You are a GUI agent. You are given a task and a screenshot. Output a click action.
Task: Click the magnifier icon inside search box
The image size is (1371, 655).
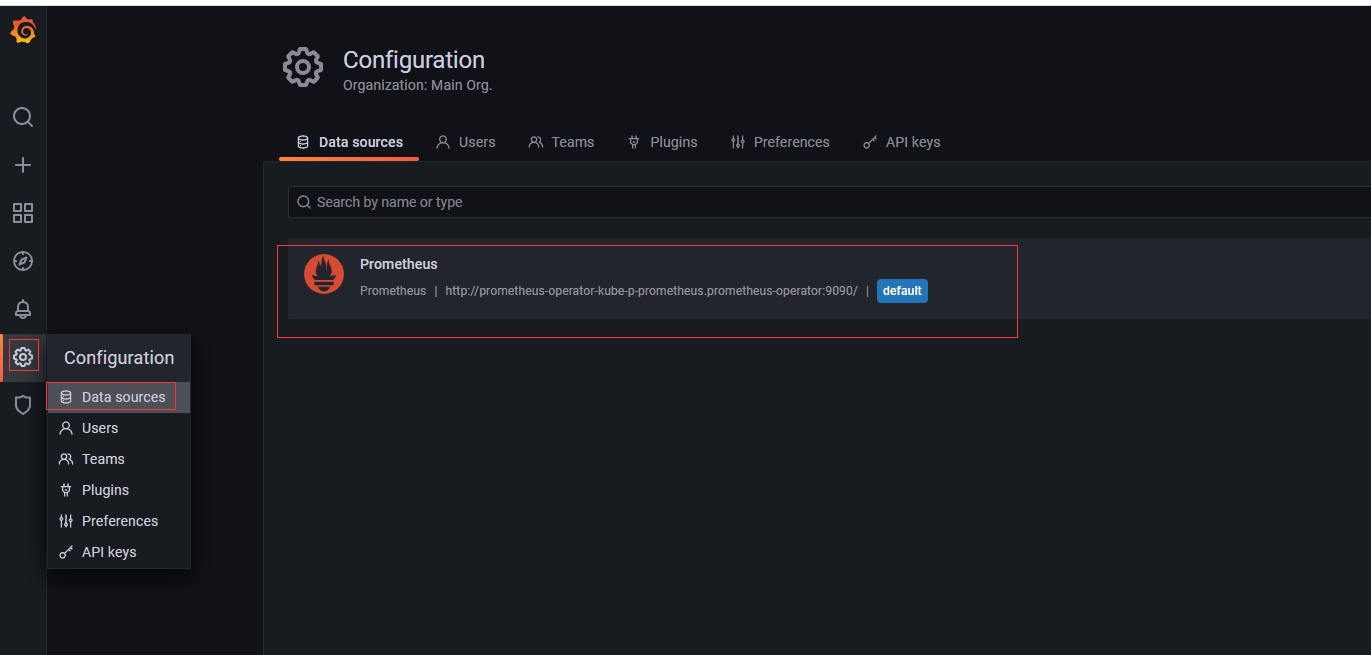pos(304,202)
